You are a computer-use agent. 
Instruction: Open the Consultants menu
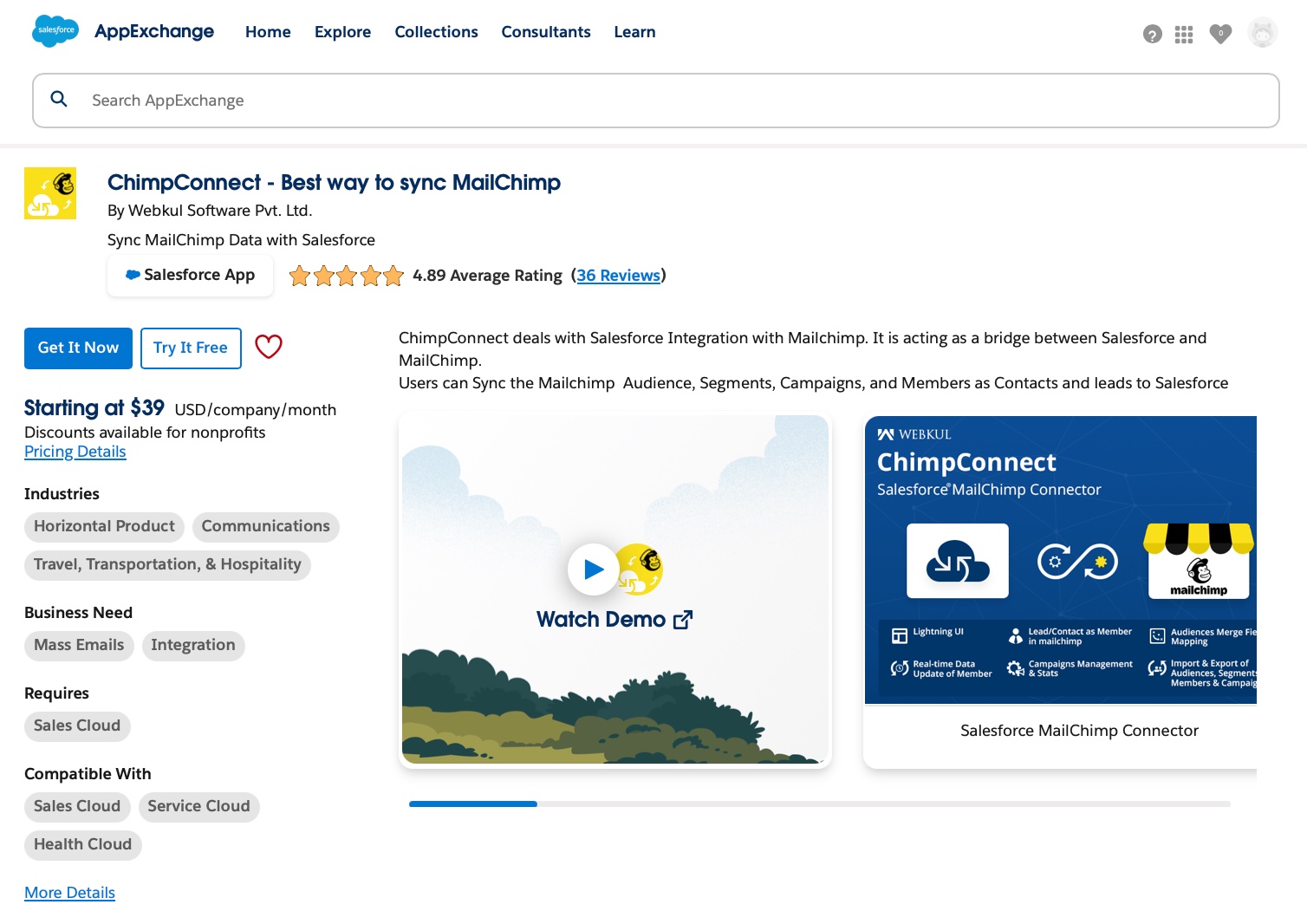pos(545,32)
